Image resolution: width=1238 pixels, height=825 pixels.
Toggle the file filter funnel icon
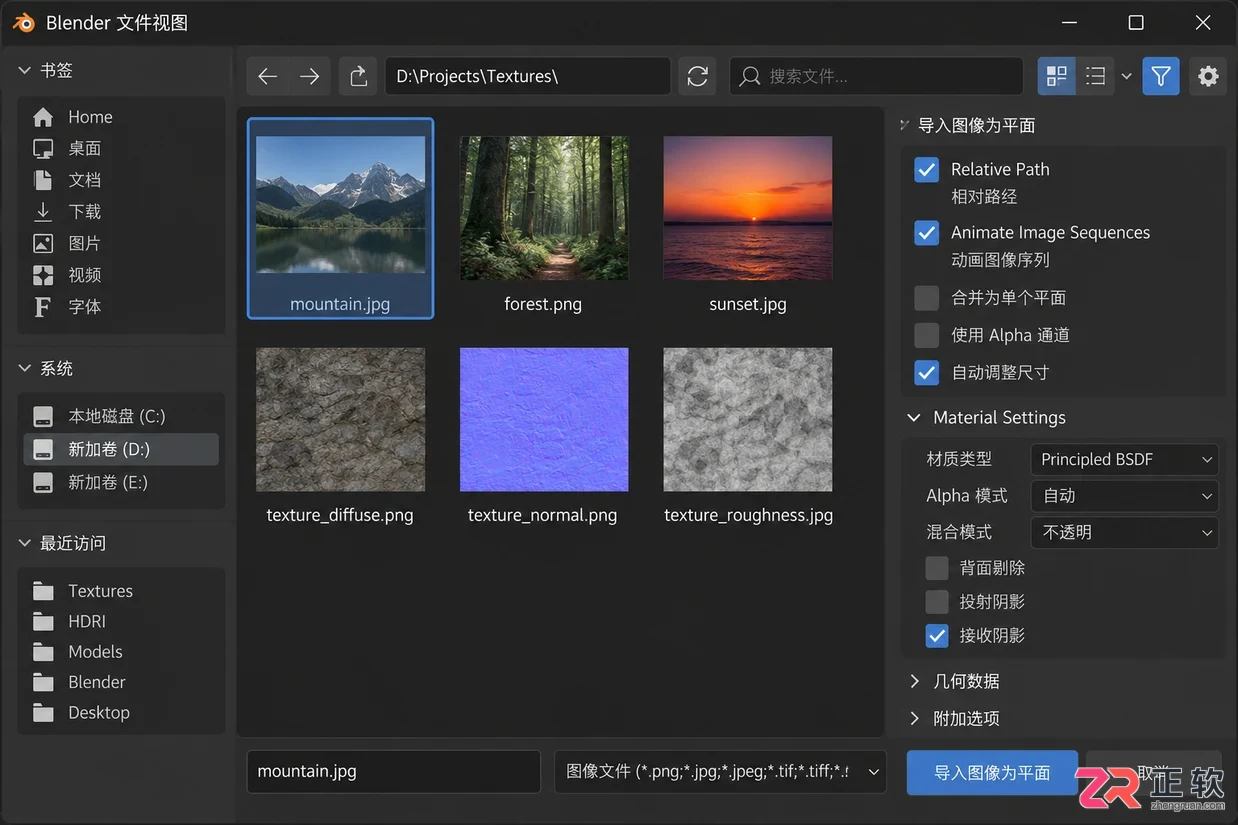tap(1161, 76)
